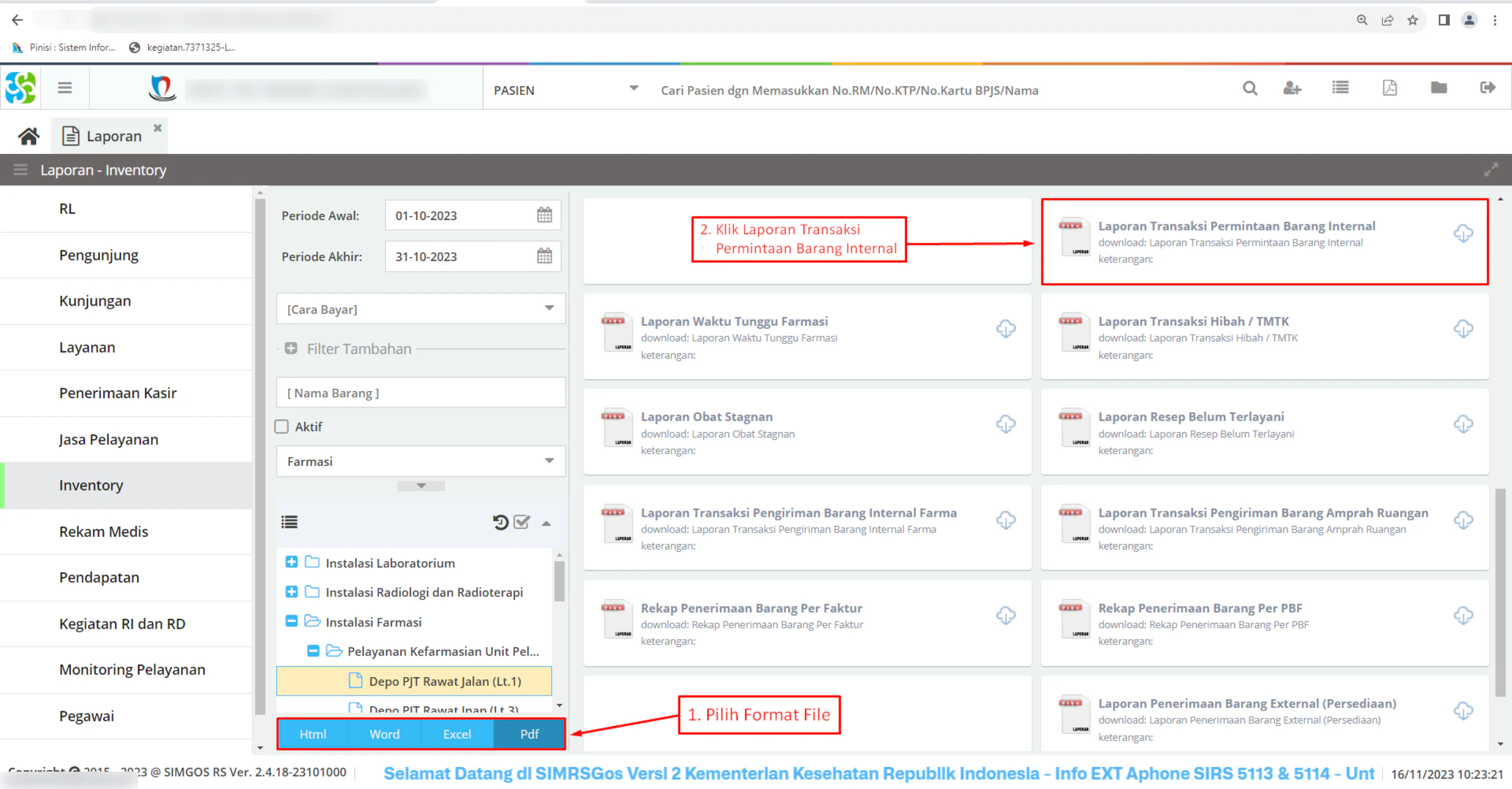Open the Pinisi : Sistem Infor... bookmark
The height and width of the screenshot is (789, 1512).
tap(64, 47)
